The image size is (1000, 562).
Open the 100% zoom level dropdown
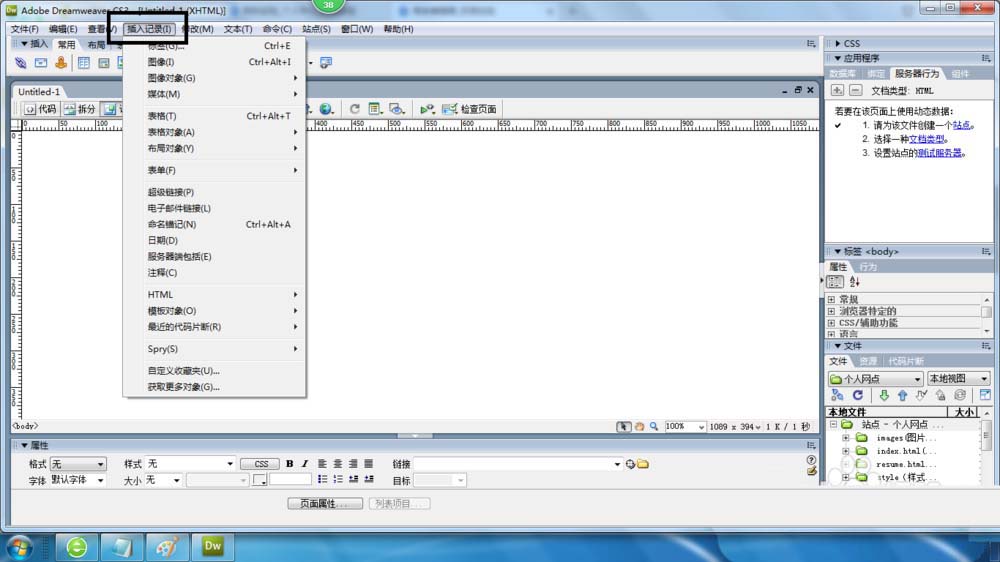(684, 426)
